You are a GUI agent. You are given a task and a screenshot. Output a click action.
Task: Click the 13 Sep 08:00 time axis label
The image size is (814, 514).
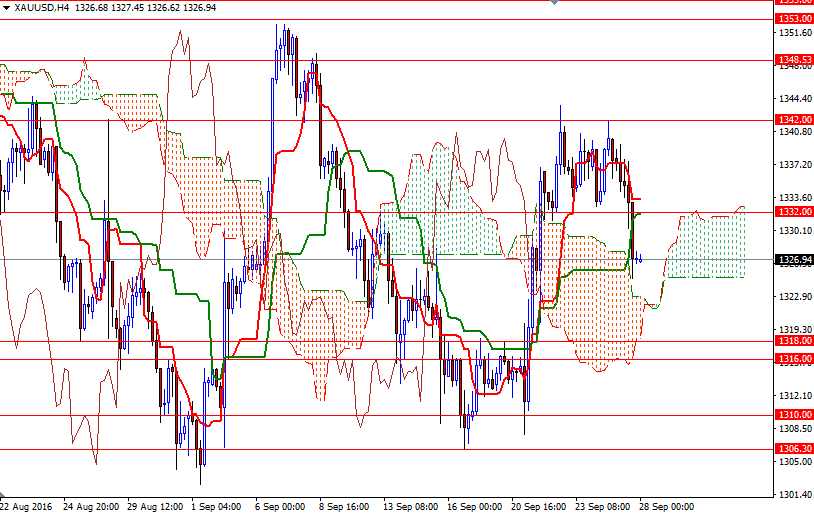click(x=409, y=507)
